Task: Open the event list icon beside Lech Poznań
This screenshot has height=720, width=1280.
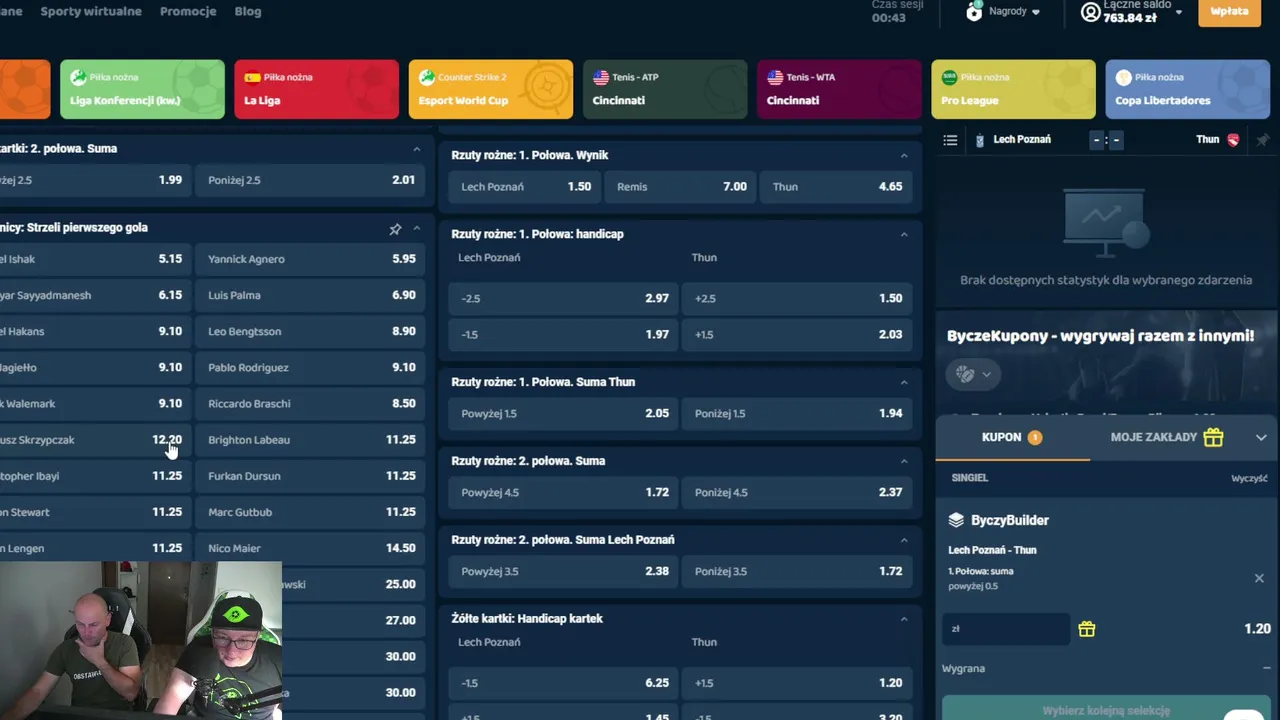Action: (x=950, y=140)
